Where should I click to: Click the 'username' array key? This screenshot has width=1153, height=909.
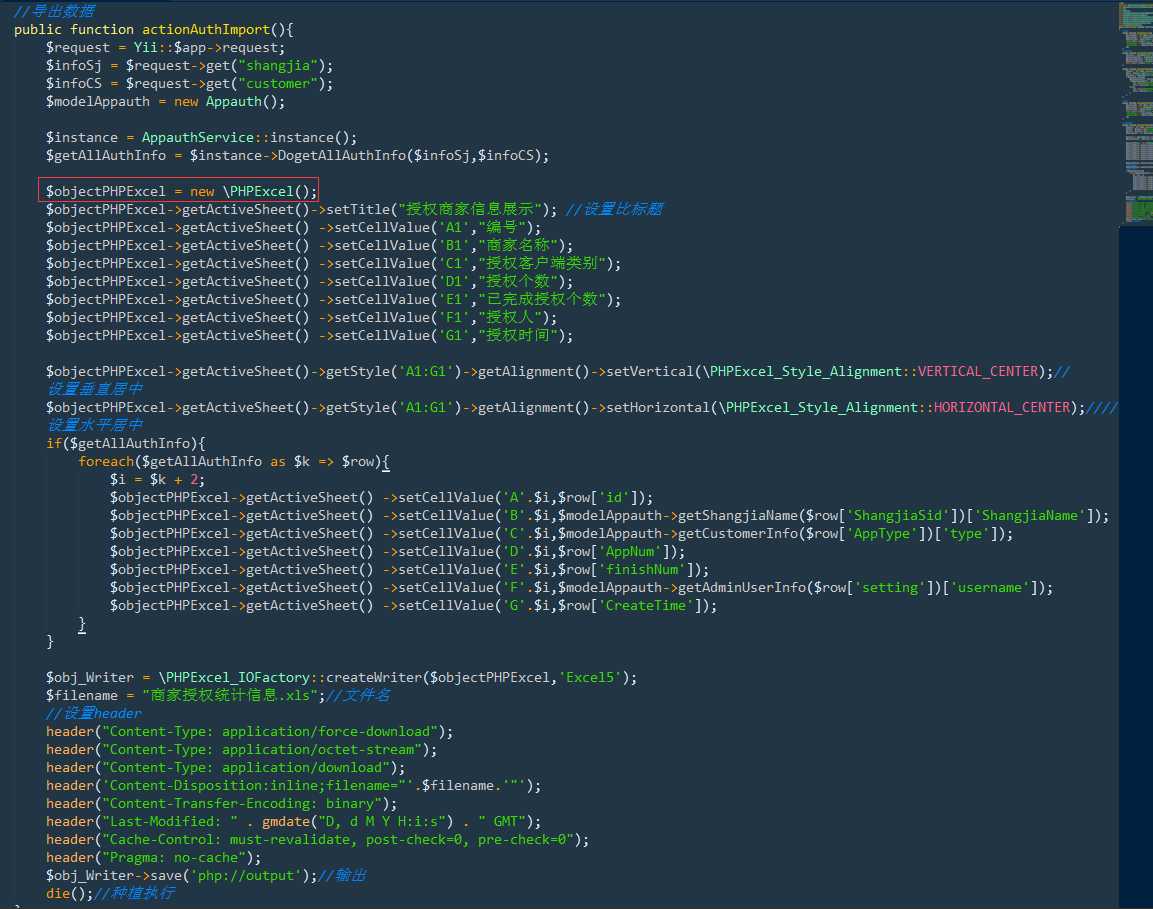(993, 588)
